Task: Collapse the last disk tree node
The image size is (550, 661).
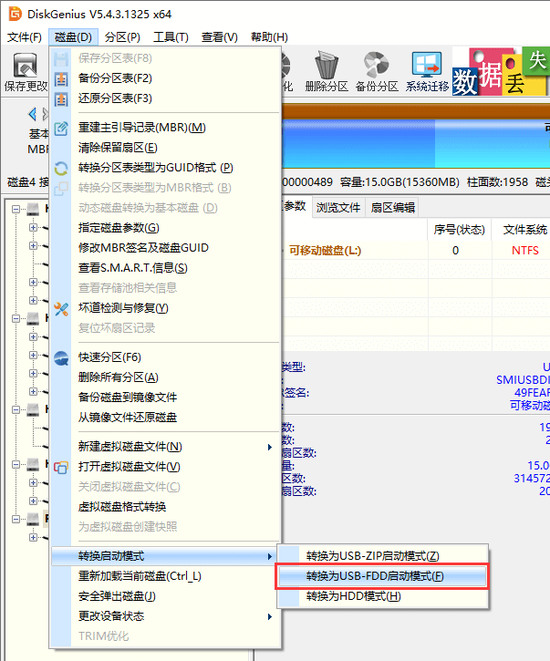Action: 16,519
